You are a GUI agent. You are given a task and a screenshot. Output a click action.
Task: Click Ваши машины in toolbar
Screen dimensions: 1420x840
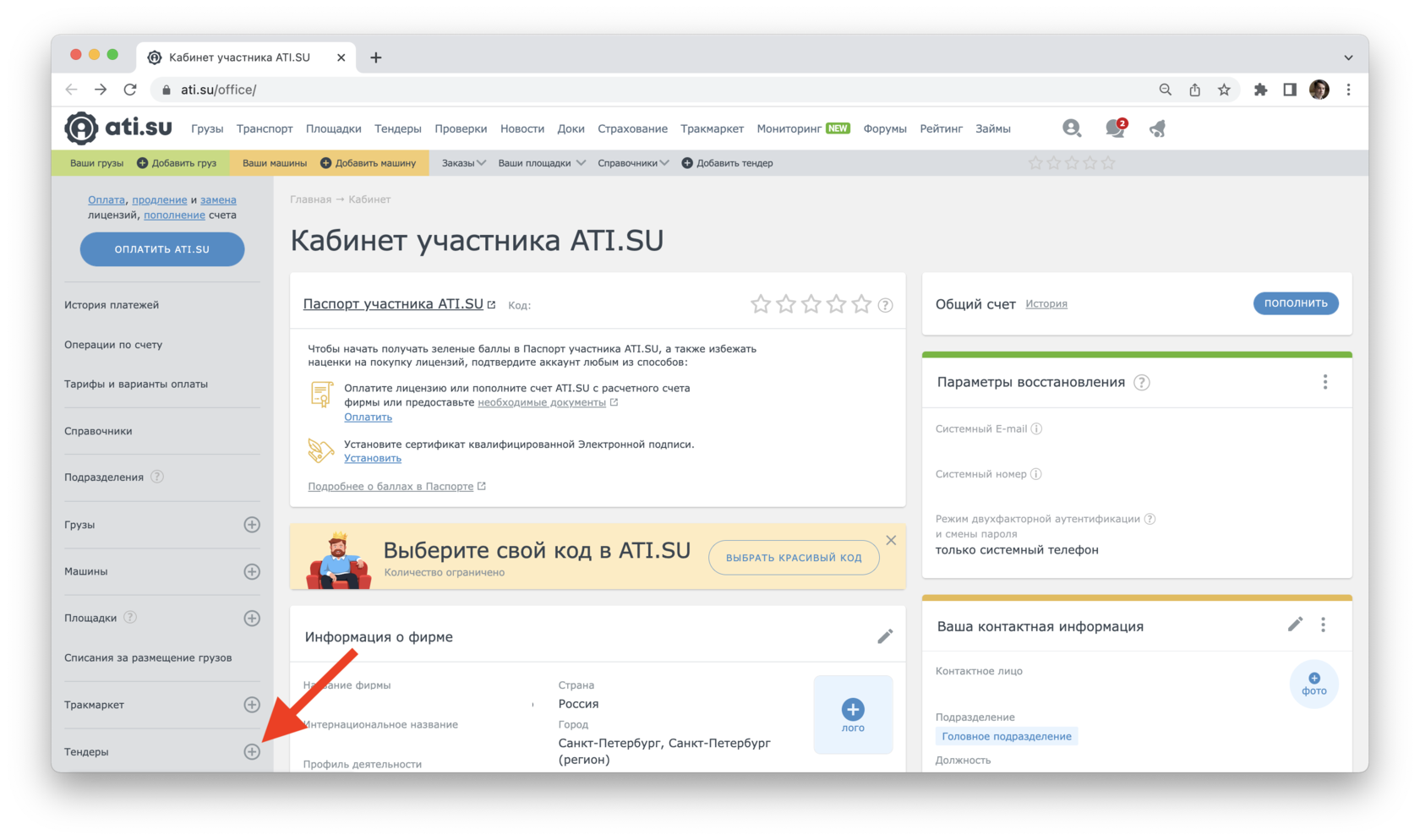coord(275,163)
